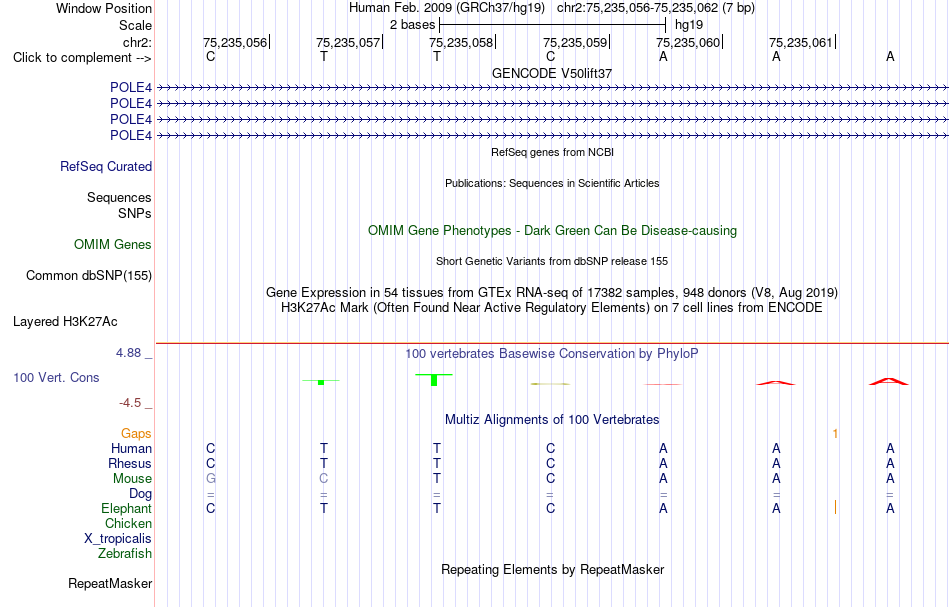This screenshot has width=950, height=607.
Task: Select the Dog species label
Action: click(140, 494)
